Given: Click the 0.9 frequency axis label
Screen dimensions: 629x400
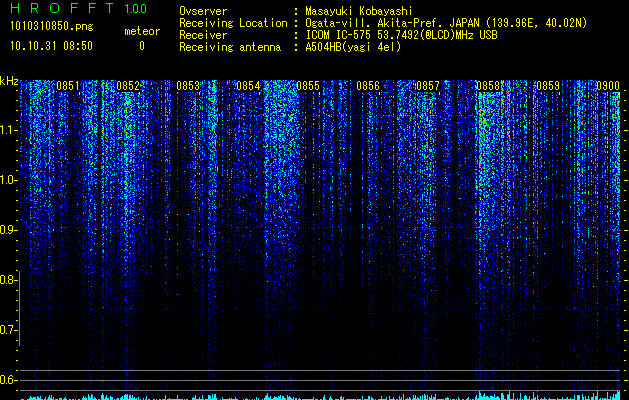Looking at the screenshot, I should (x=8, y=230).
